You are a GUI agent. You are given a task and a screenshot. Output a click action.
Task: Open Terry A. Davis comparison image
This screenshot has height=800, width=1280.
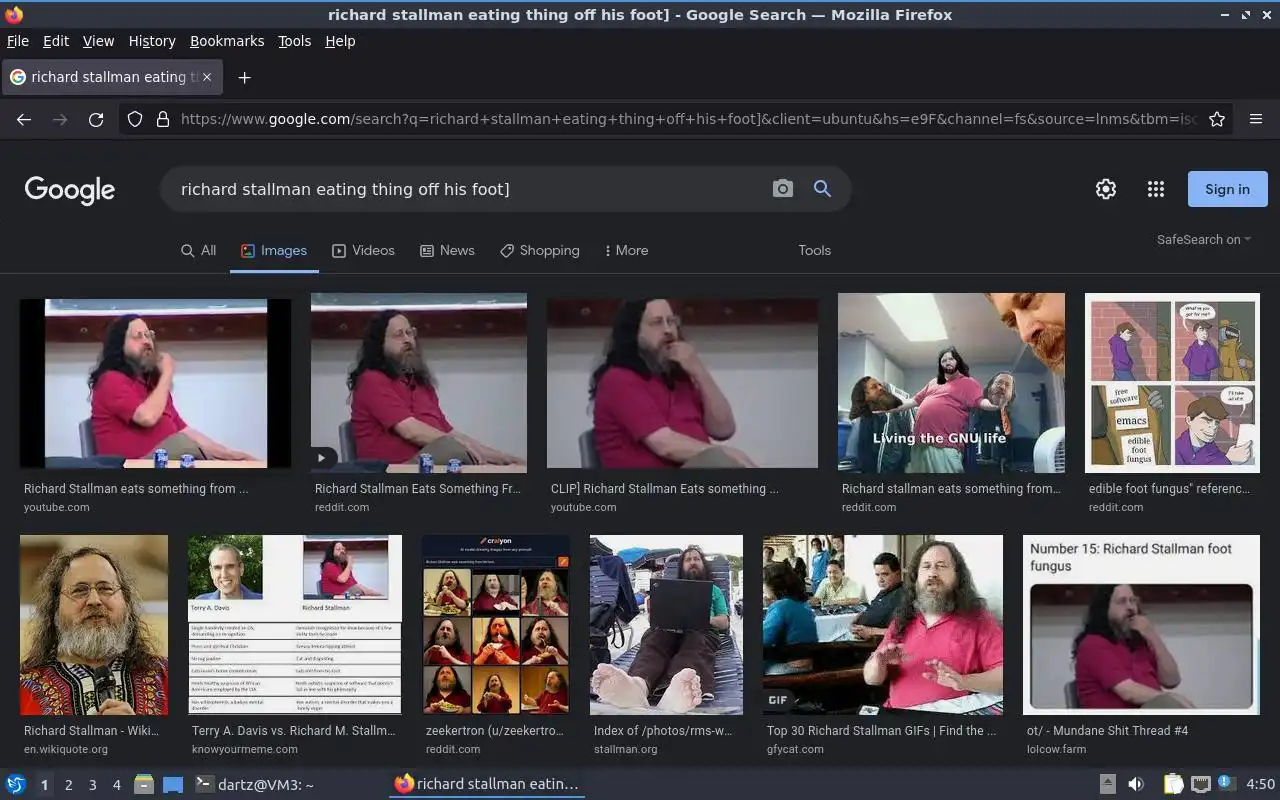[x=295, y=625]
